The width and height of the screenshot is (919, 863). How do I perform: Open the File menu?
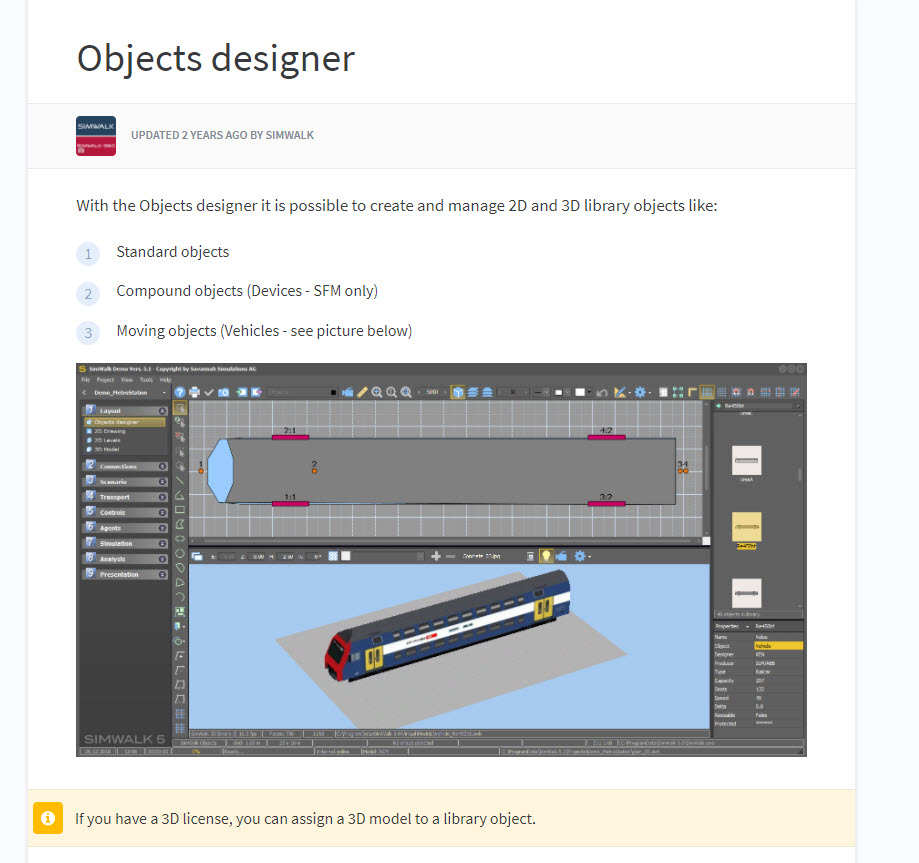coord(86,380)
